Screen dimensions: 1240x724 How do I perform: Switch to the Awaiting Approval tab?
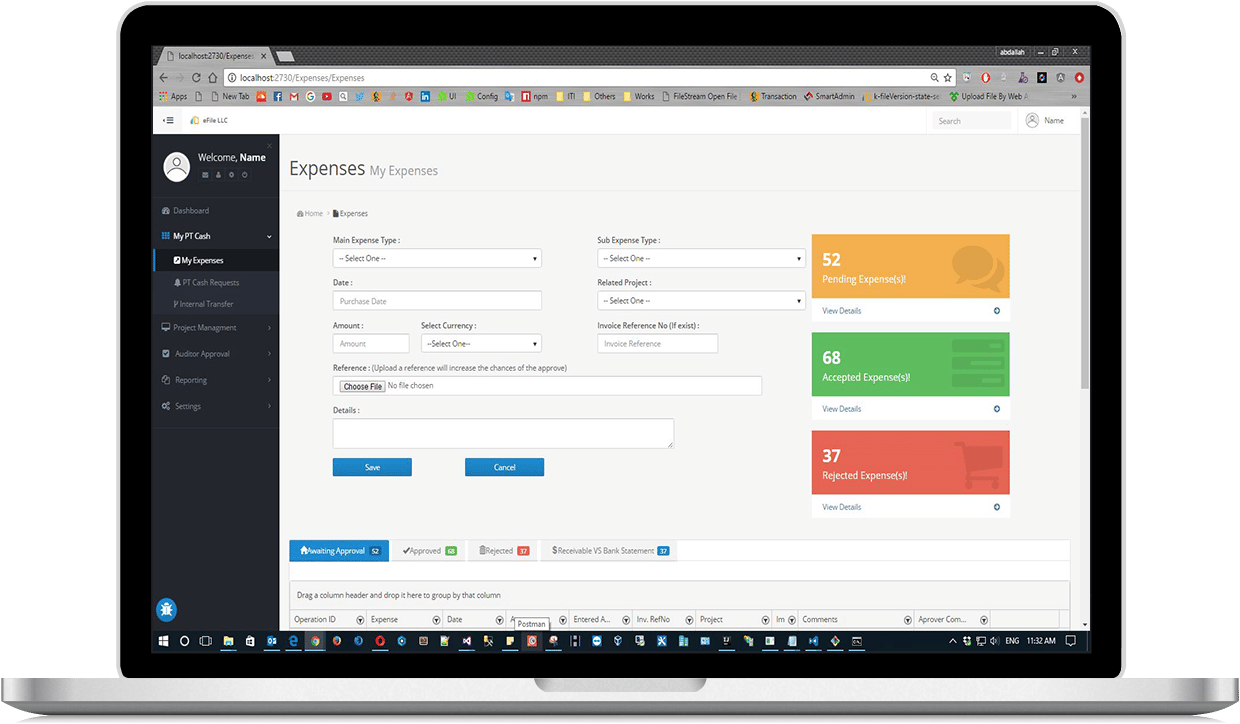point(340,551)
